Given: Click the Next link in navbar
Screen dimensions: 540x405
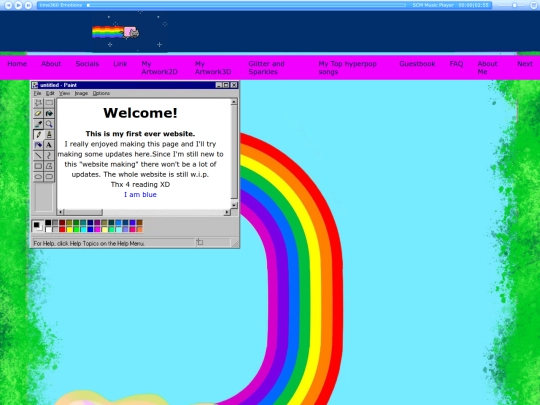Looking at the screenshot, I should point(525,64).
